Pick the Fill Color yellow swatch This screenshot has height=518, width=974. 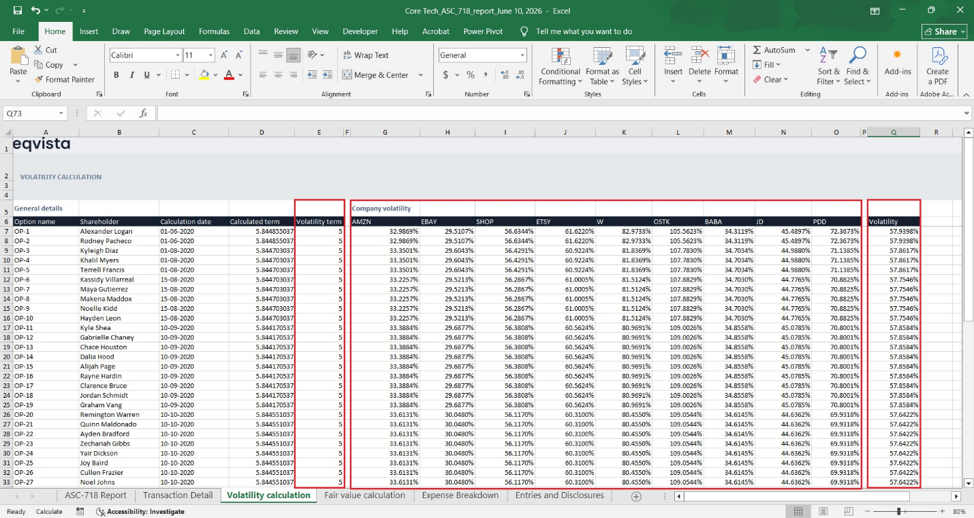coord(204,75)
